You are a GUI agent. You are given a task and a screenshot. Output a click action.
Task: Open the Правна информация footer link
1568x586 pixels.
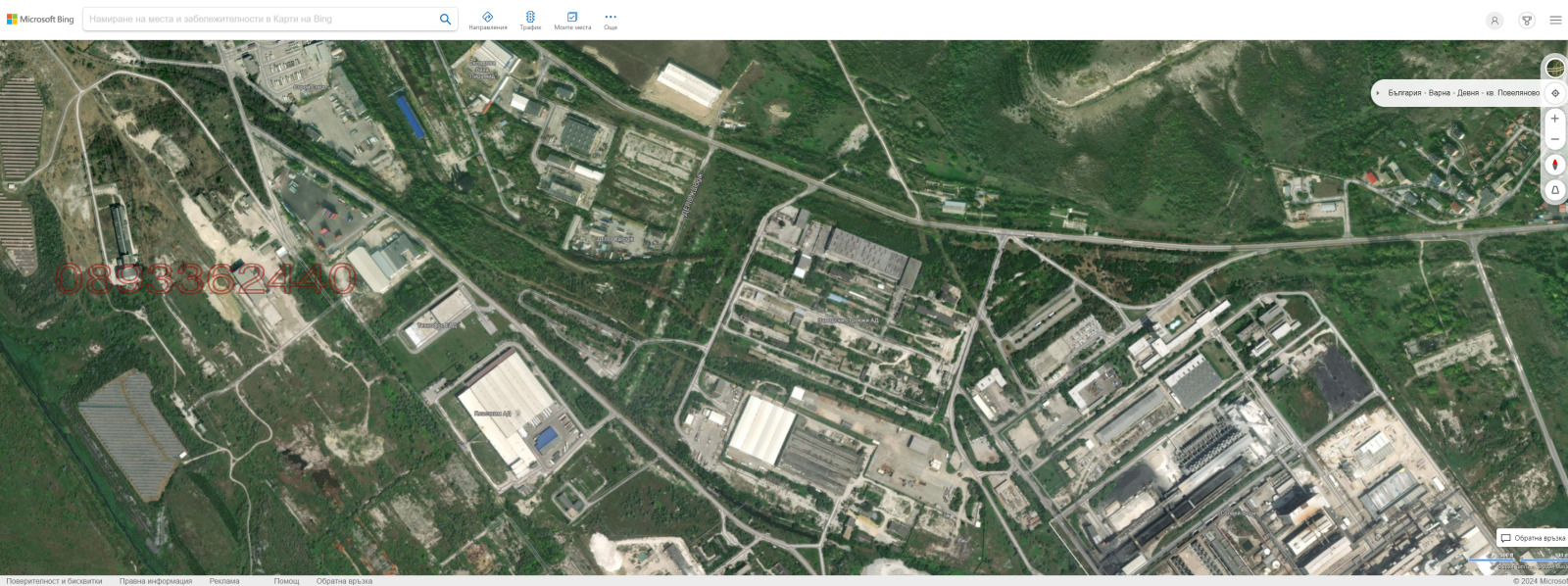[156, 581]
